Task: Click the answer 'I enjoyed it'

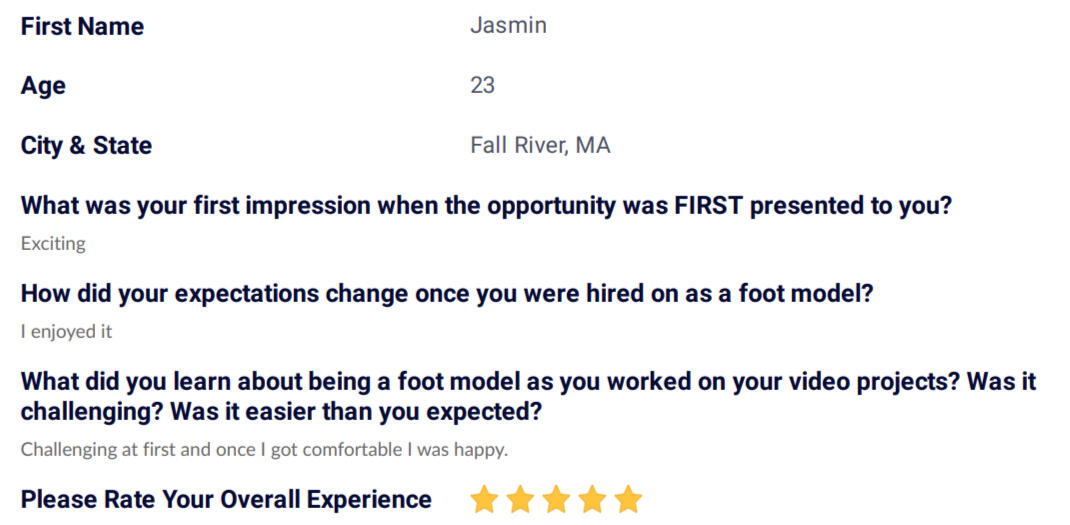Action: (x=66, y=332)
